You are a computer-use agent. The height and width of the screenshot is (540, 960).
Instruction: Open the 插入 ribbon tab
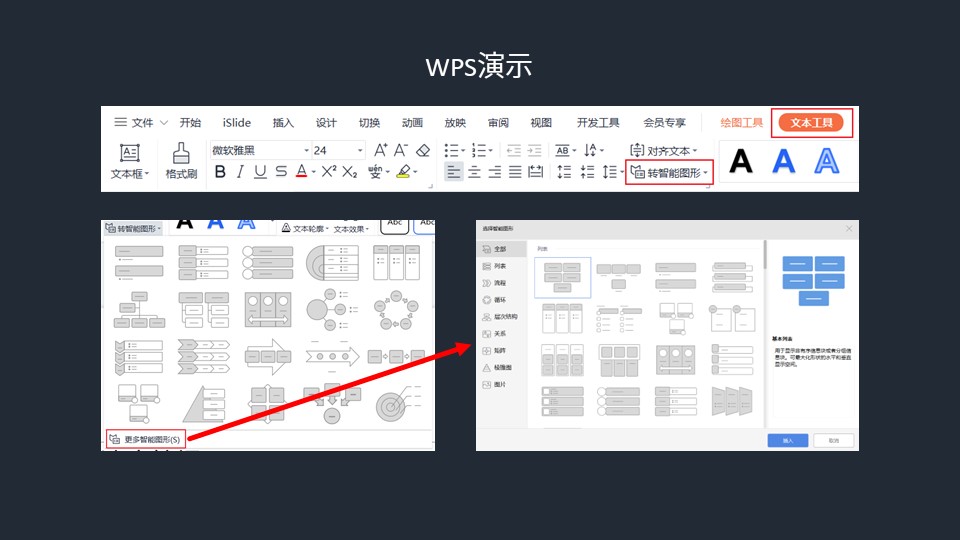pyautogui.click(x=283, y=122)
